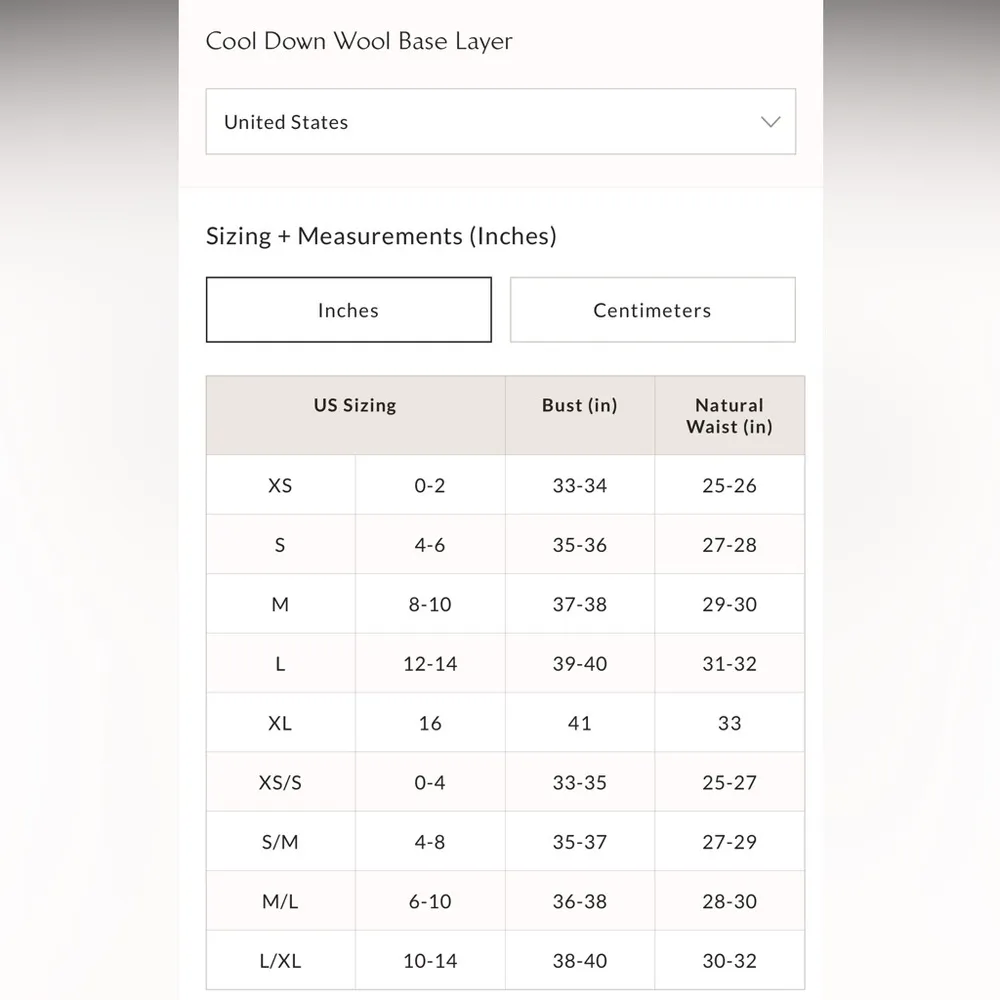Open the United States country dropdown
This screenshot has width=1000, height=1000.
(500, 122)
